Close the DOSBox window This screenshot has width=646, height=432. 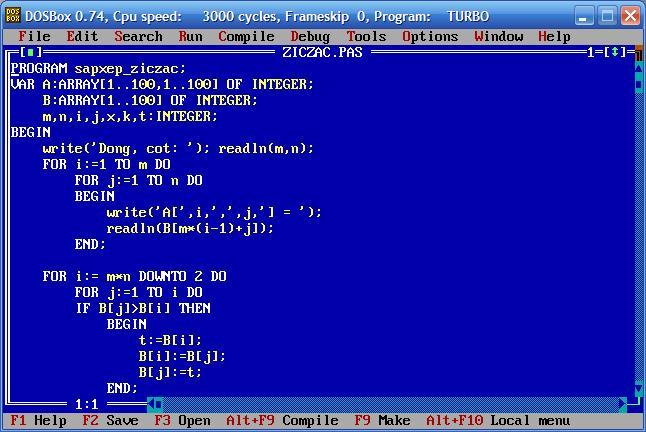[631, 16]
